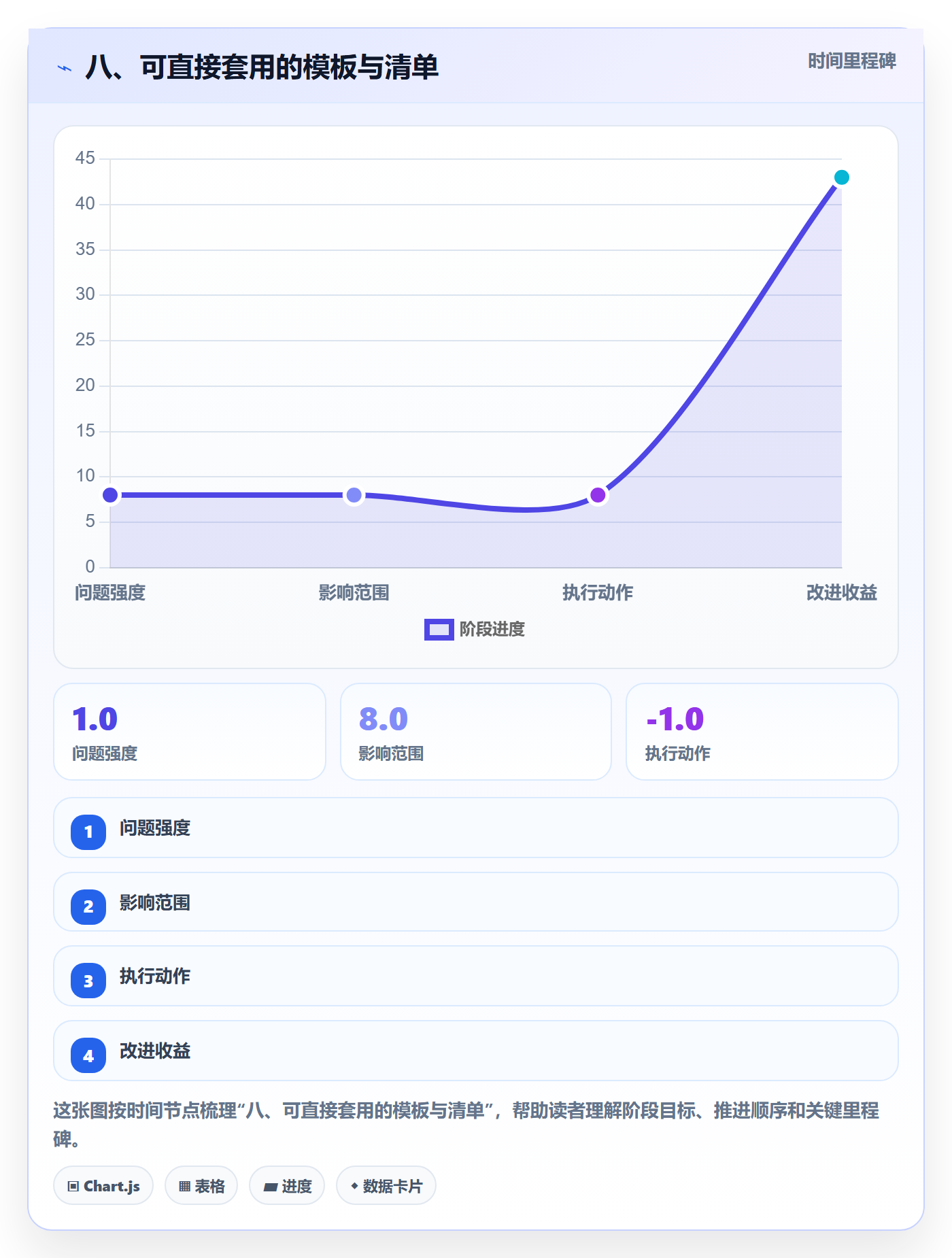Select the 问题强度 step row text
The image size is (952, 1258).
(x=155, y=828)
